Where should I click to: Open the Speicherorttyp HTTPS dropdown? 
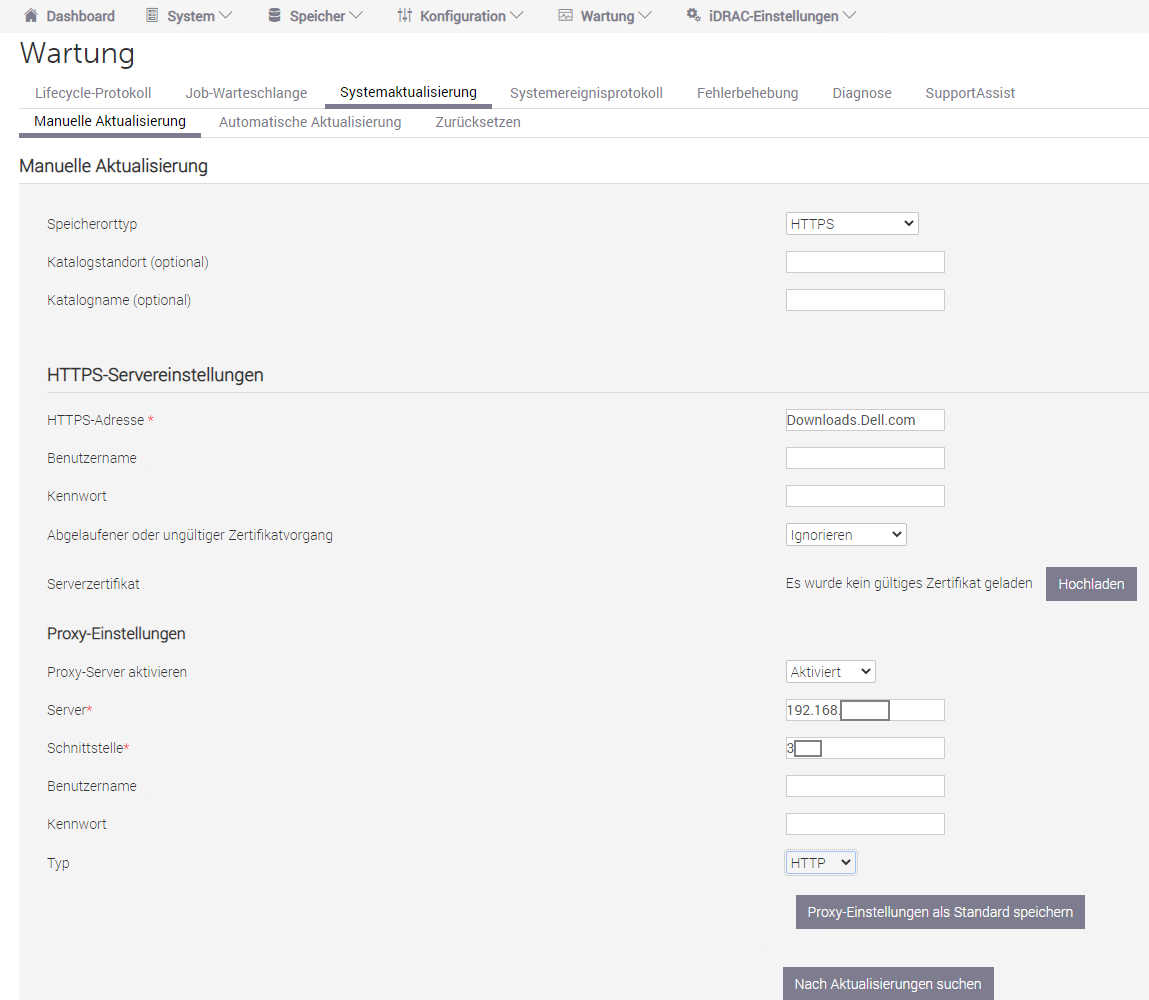point(851,223)
